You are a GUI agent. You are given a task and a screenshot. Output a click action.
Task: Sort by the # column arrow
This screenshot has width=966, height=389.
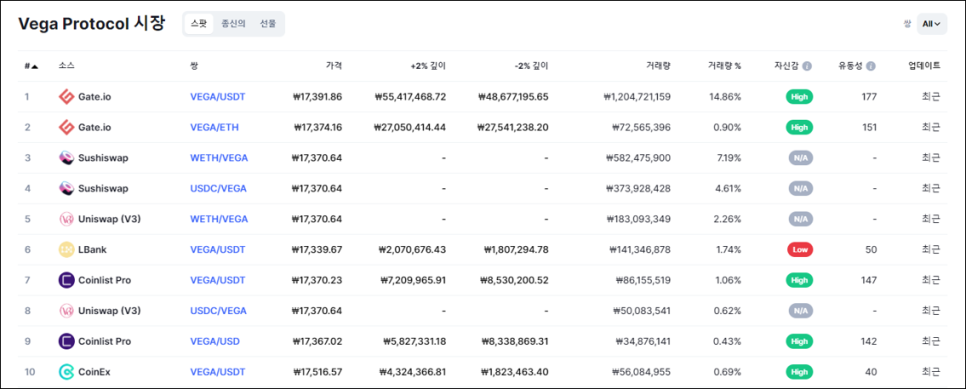point(34,66)
